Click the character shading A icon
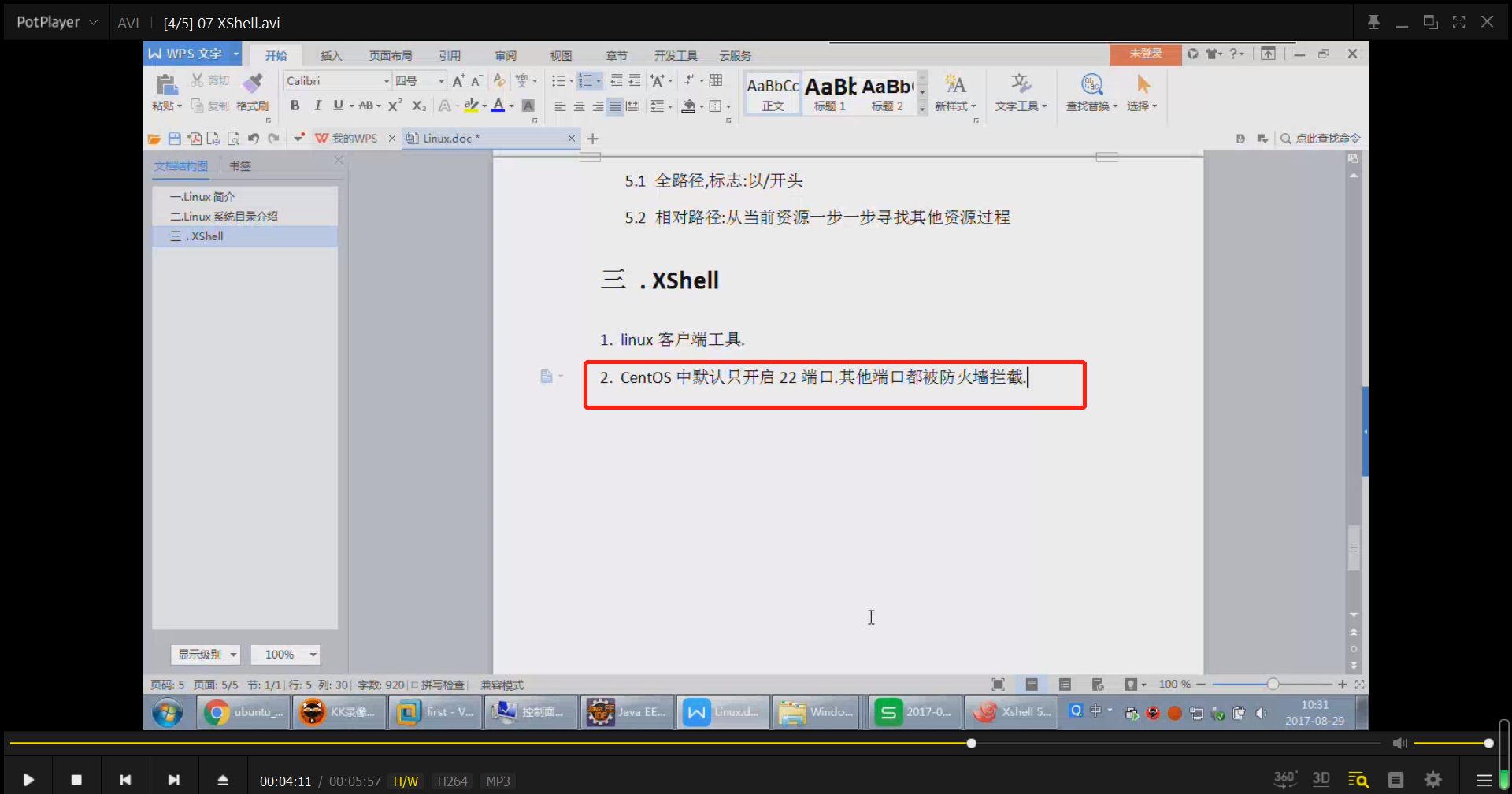The image size is (1512, 794). point(528,106)
